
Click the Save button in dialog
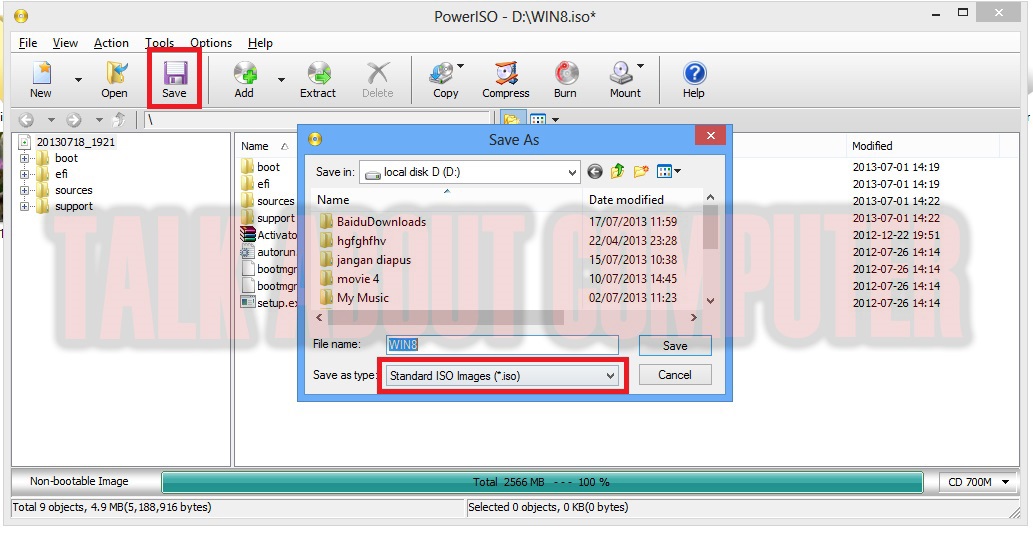[675, 346]
